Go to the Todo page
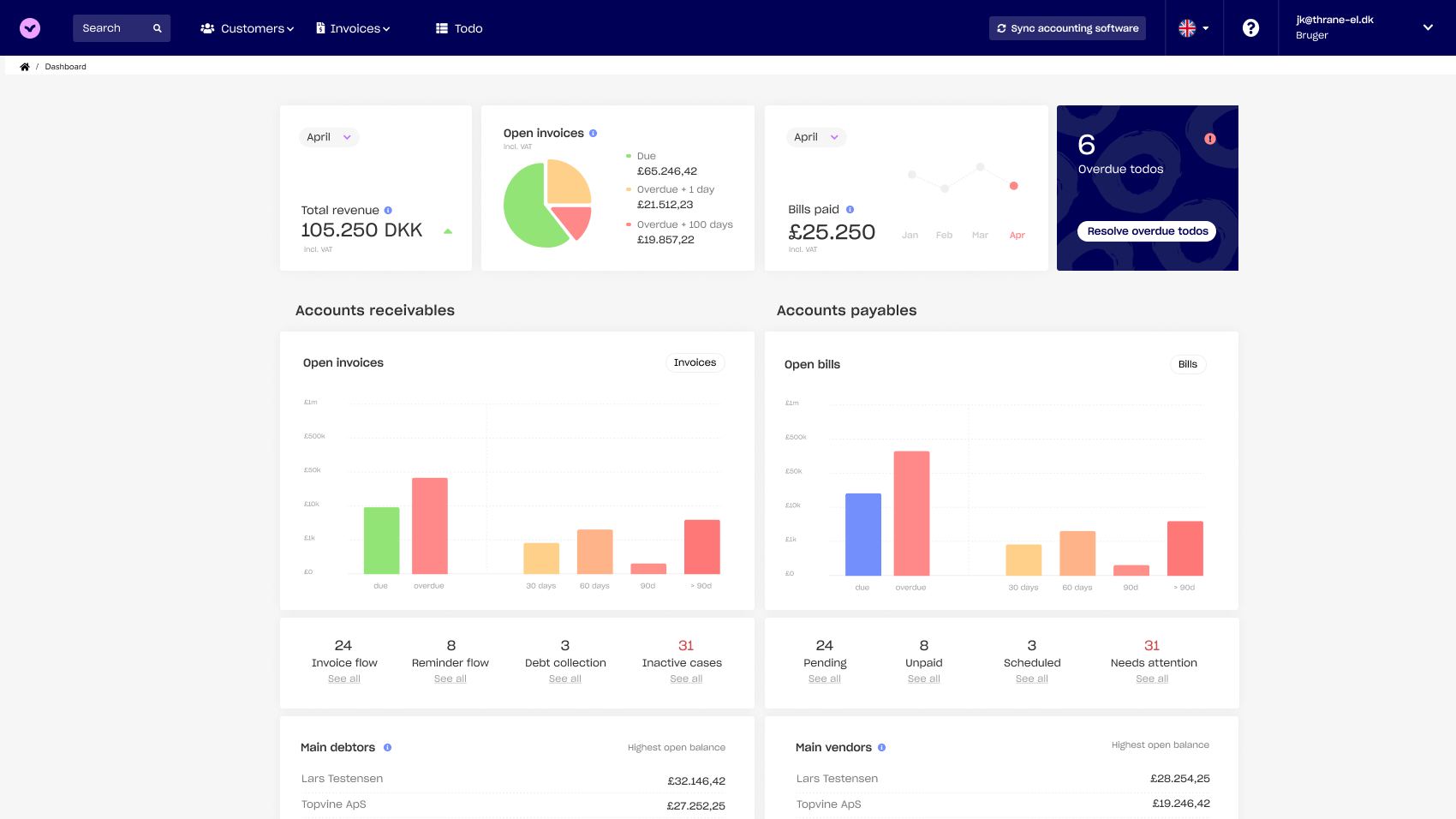This screenshot has height=819, width=1456. point(459,28)
